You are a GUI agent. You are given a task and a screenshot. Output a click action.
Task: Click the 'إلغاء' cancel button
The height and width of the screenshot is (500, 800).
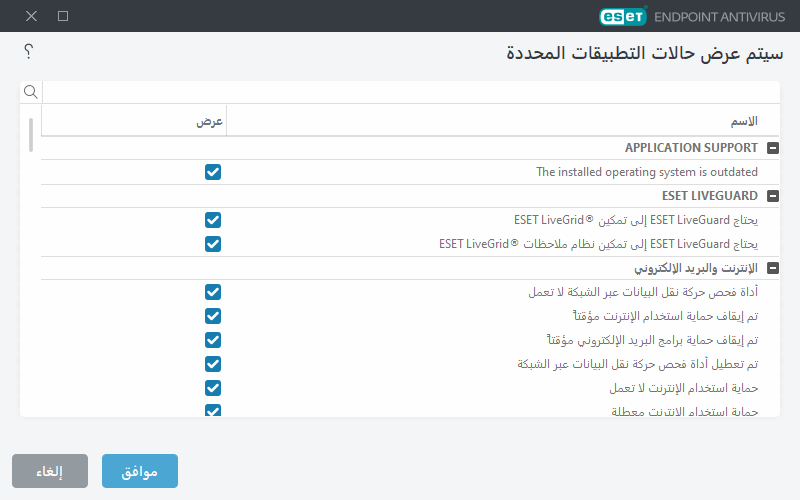point(50,471)
